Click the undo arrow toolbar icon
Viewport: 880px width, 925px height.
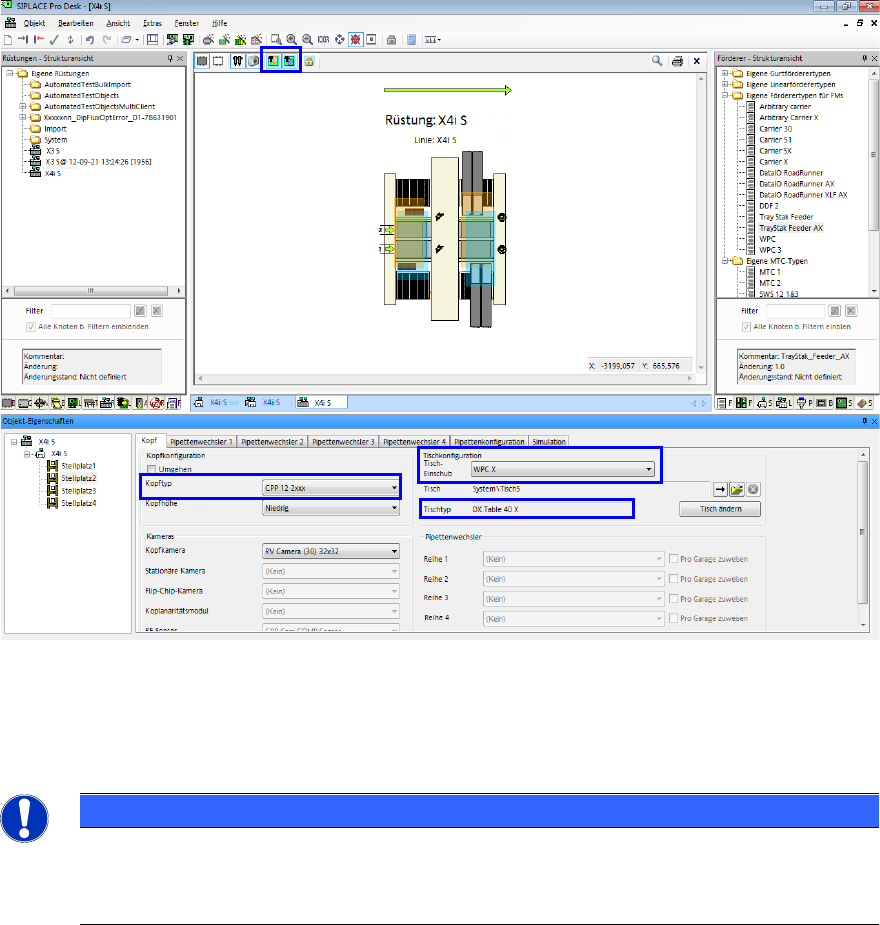(90, 40)
